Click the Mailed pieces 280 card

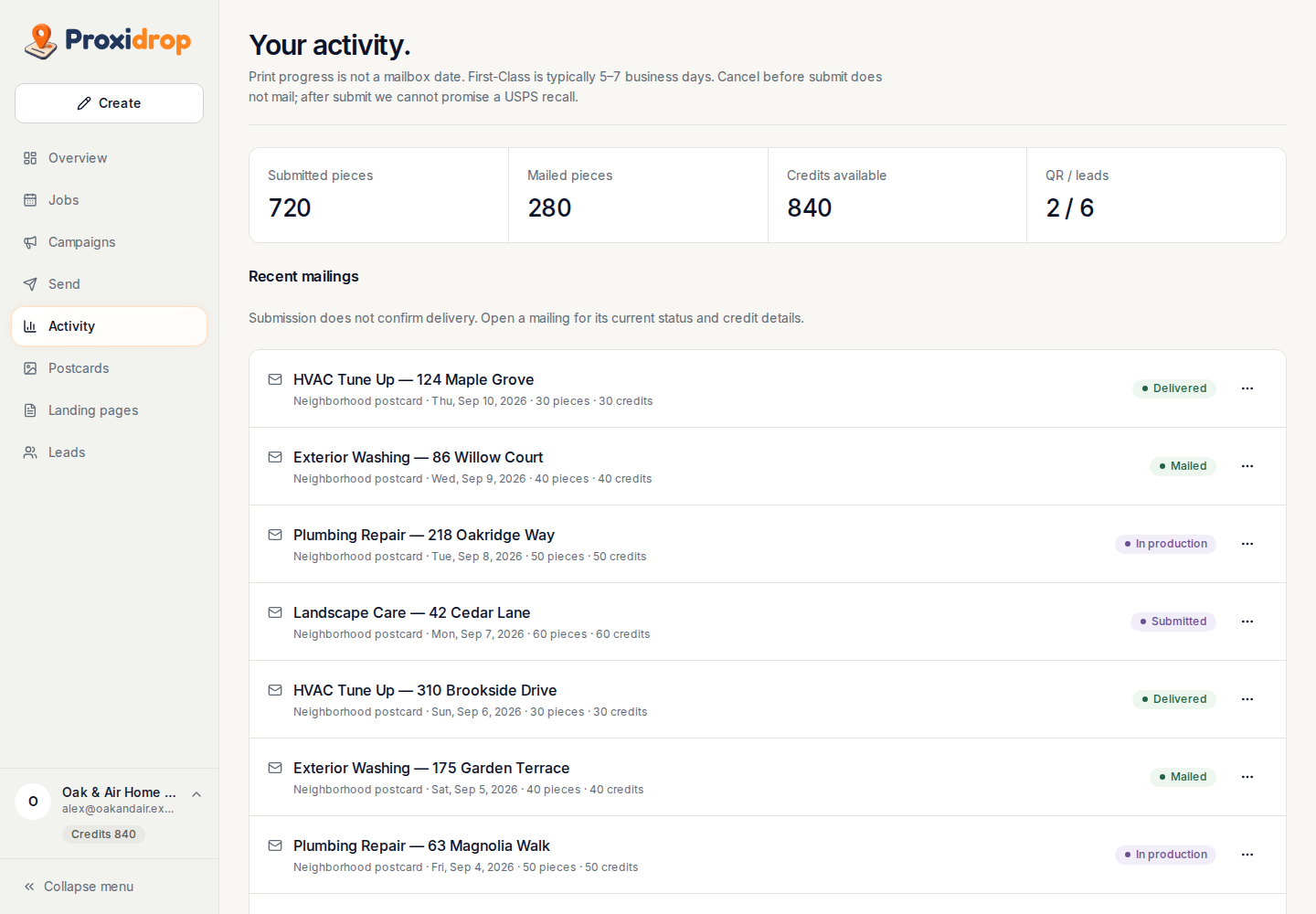click(x=638, y=196)
